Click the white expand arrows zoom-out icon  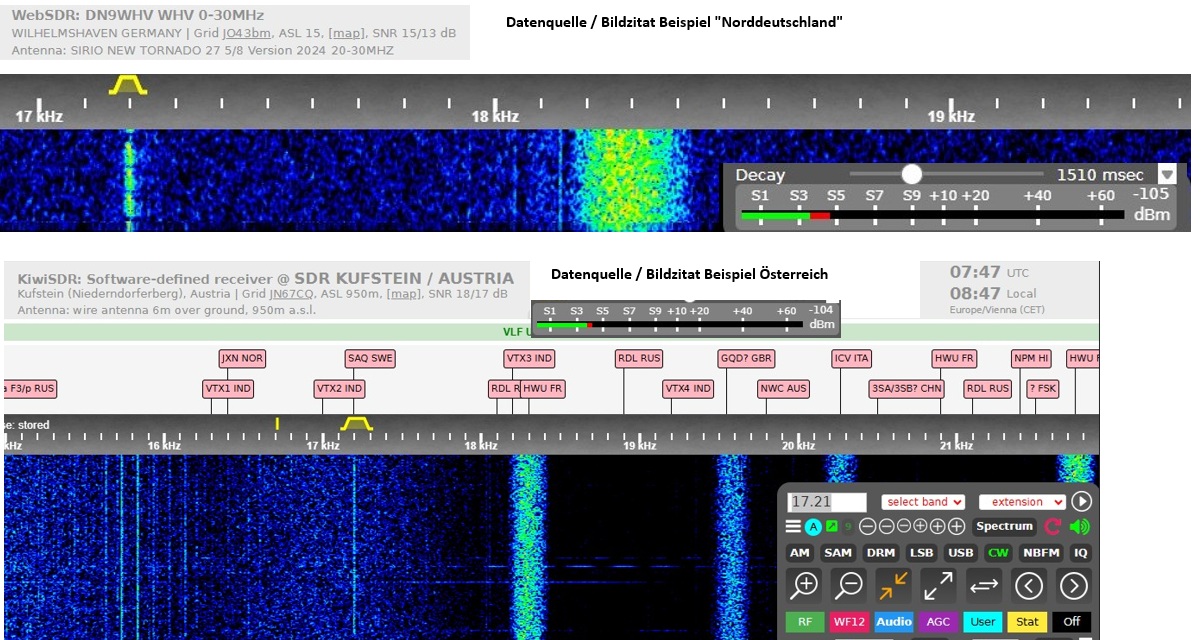(938, 585)
